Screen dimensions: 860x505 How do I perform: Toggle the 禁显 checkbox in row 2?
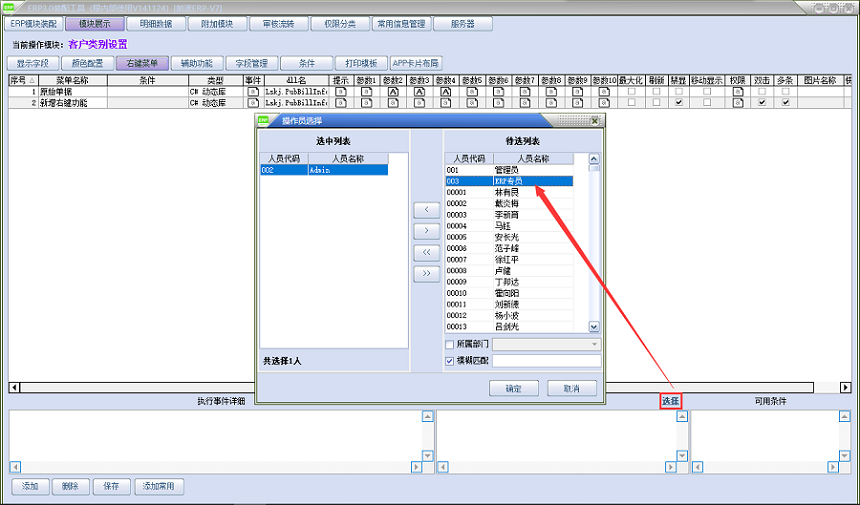(679, 102)
